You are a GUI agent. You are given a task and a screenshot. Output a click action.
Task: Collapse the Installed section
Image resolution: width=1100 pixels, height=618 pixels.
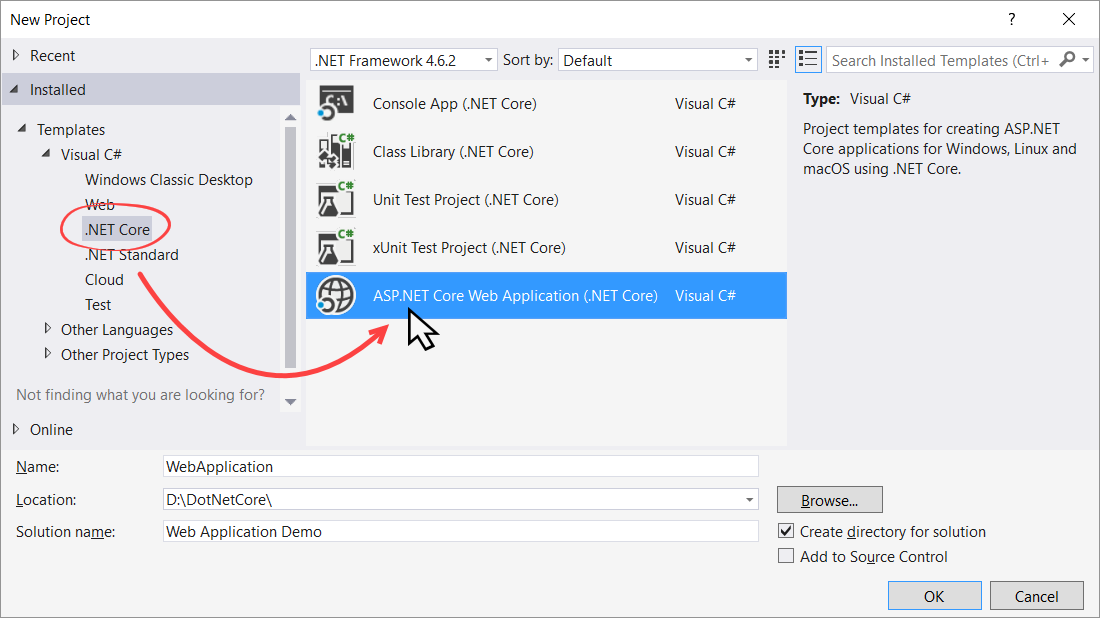15,89
